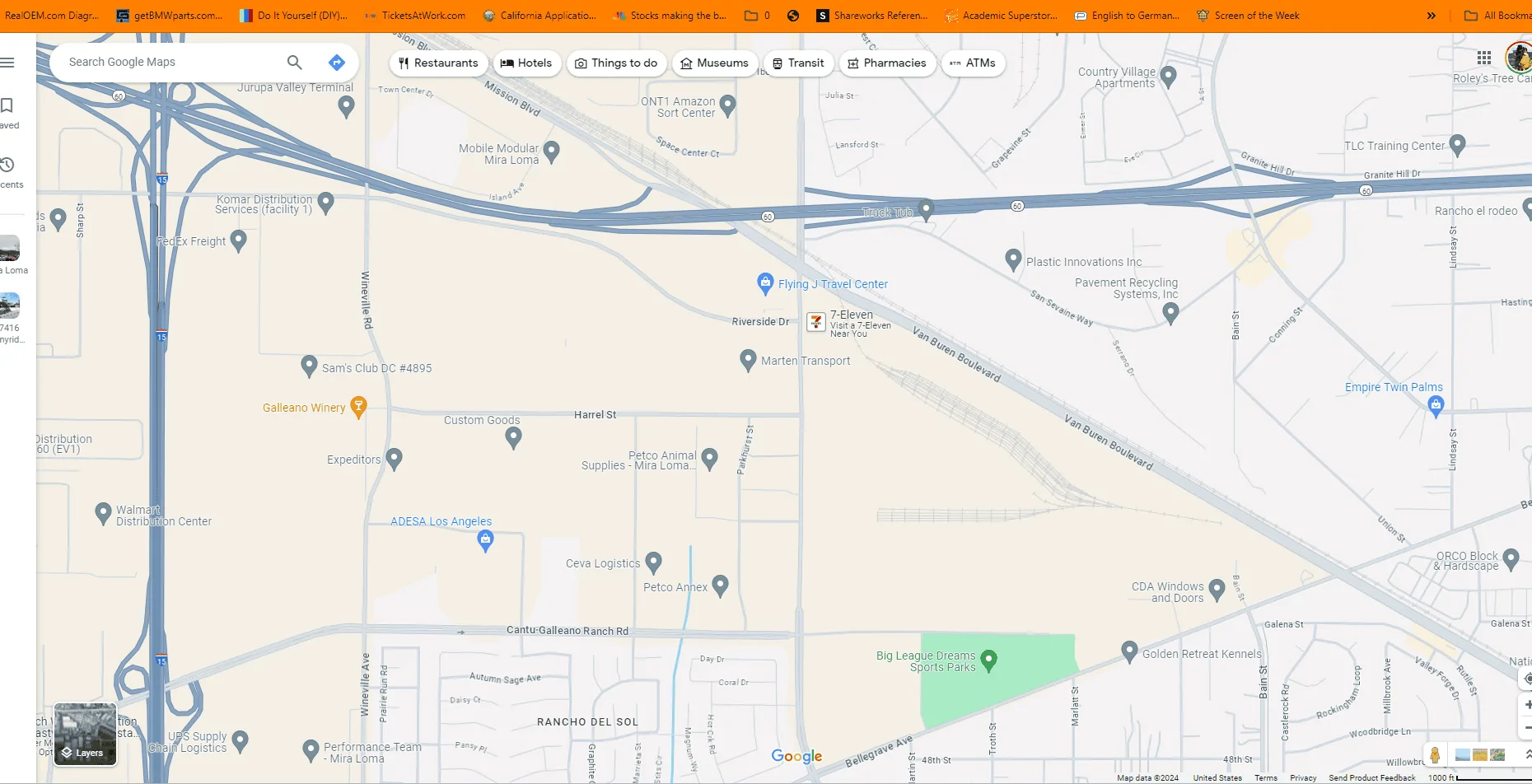This screenshot has height=784, width=1532.
Task: Select the Galleano Winery orange pin
Action: point(358,406)
